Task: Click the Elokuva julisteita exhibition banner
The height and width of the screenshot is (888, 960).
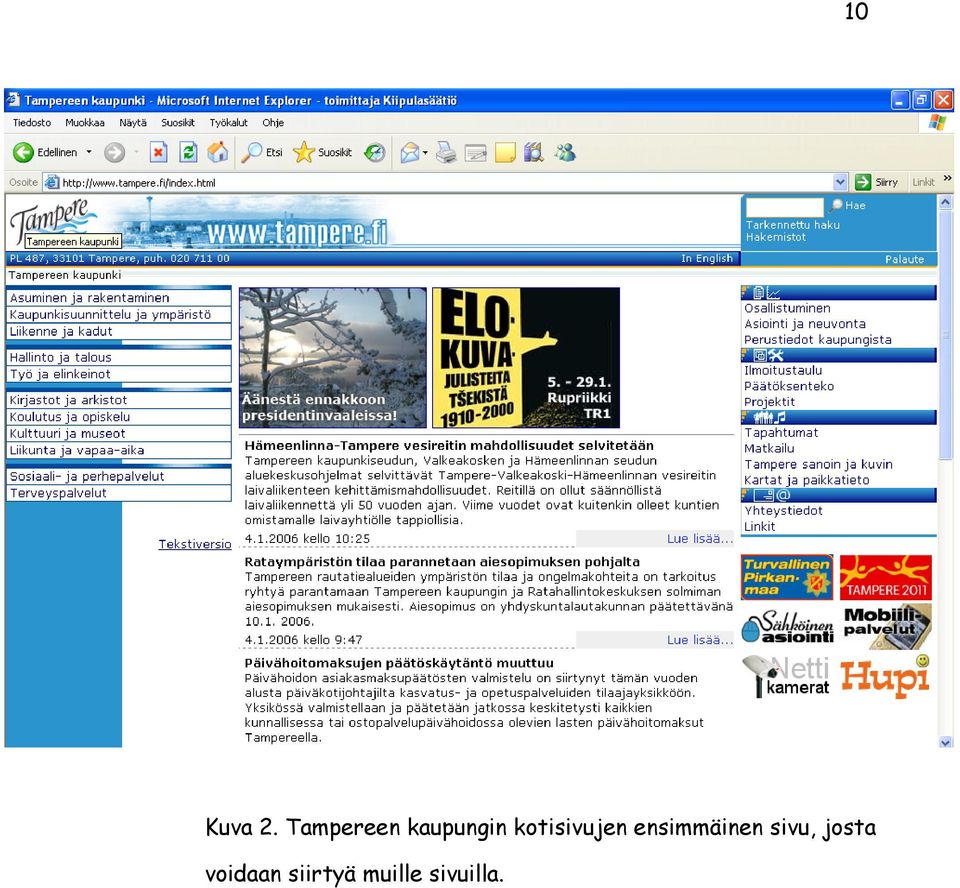Action: (526, 358)
